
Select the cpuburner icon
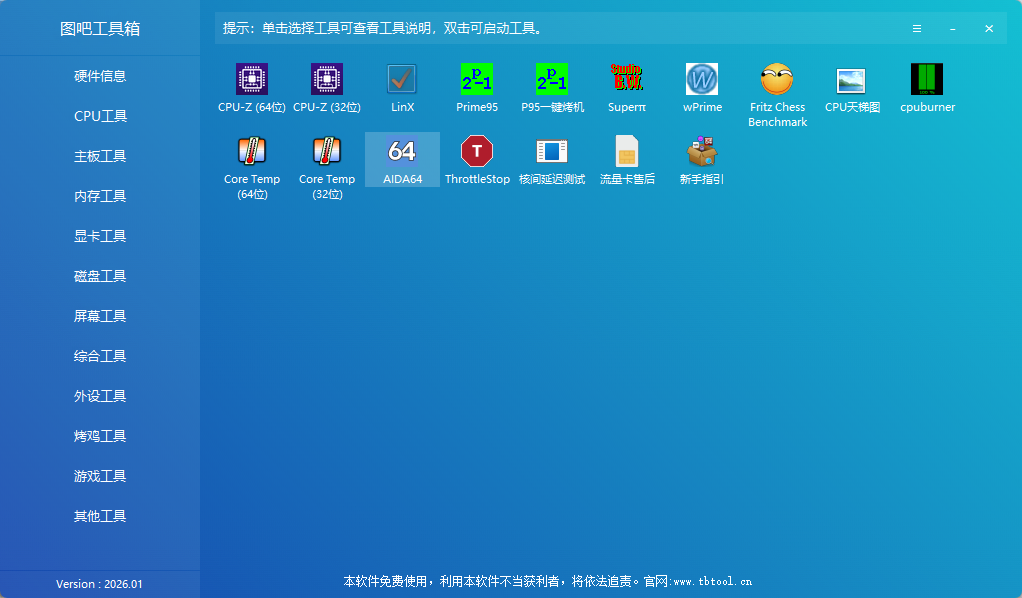click(927, 87)
